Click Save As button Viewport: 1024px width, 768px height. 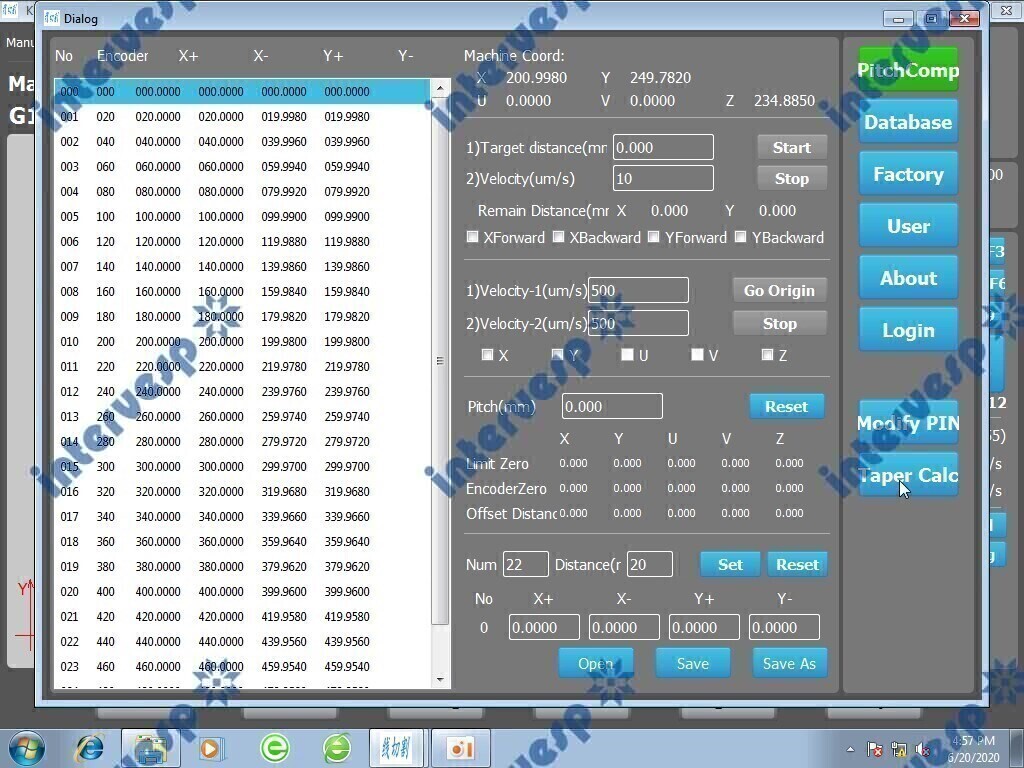point(789,663)
